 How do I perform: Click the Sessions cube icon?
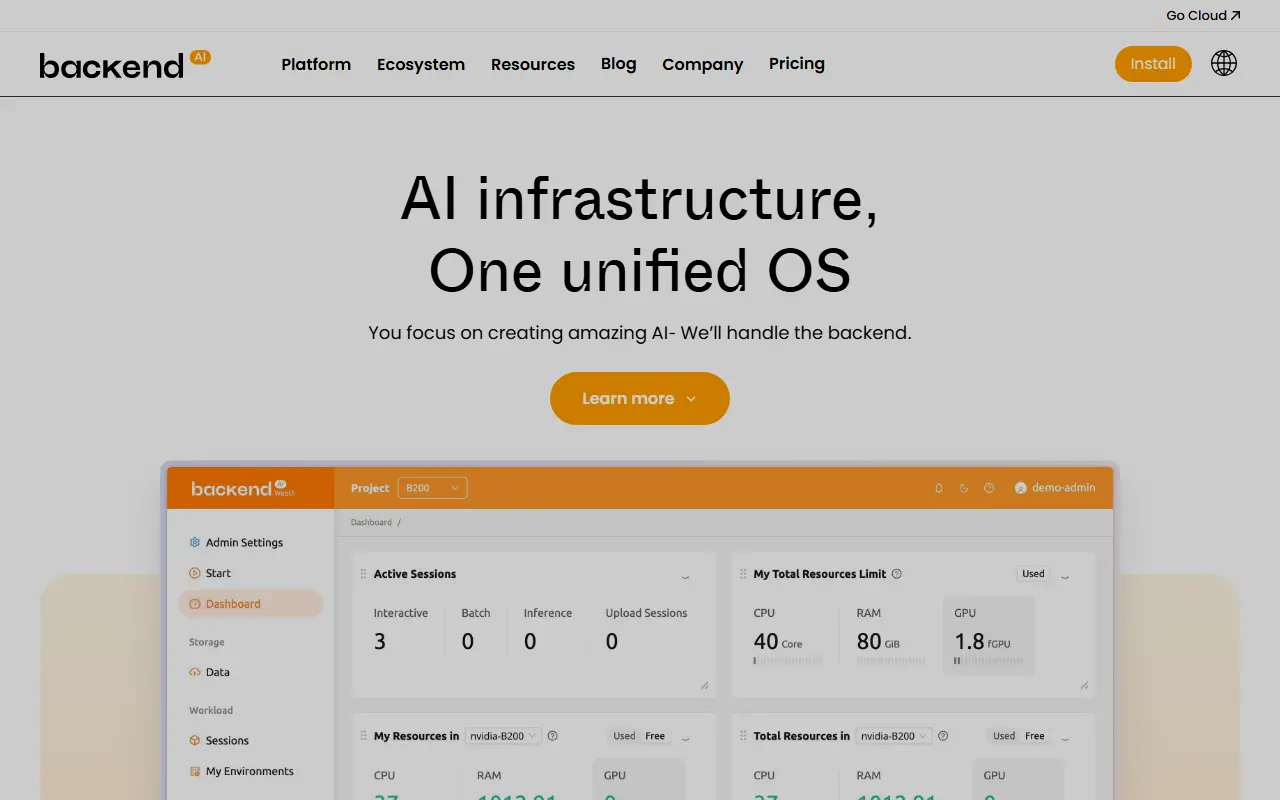coord(195,740)
